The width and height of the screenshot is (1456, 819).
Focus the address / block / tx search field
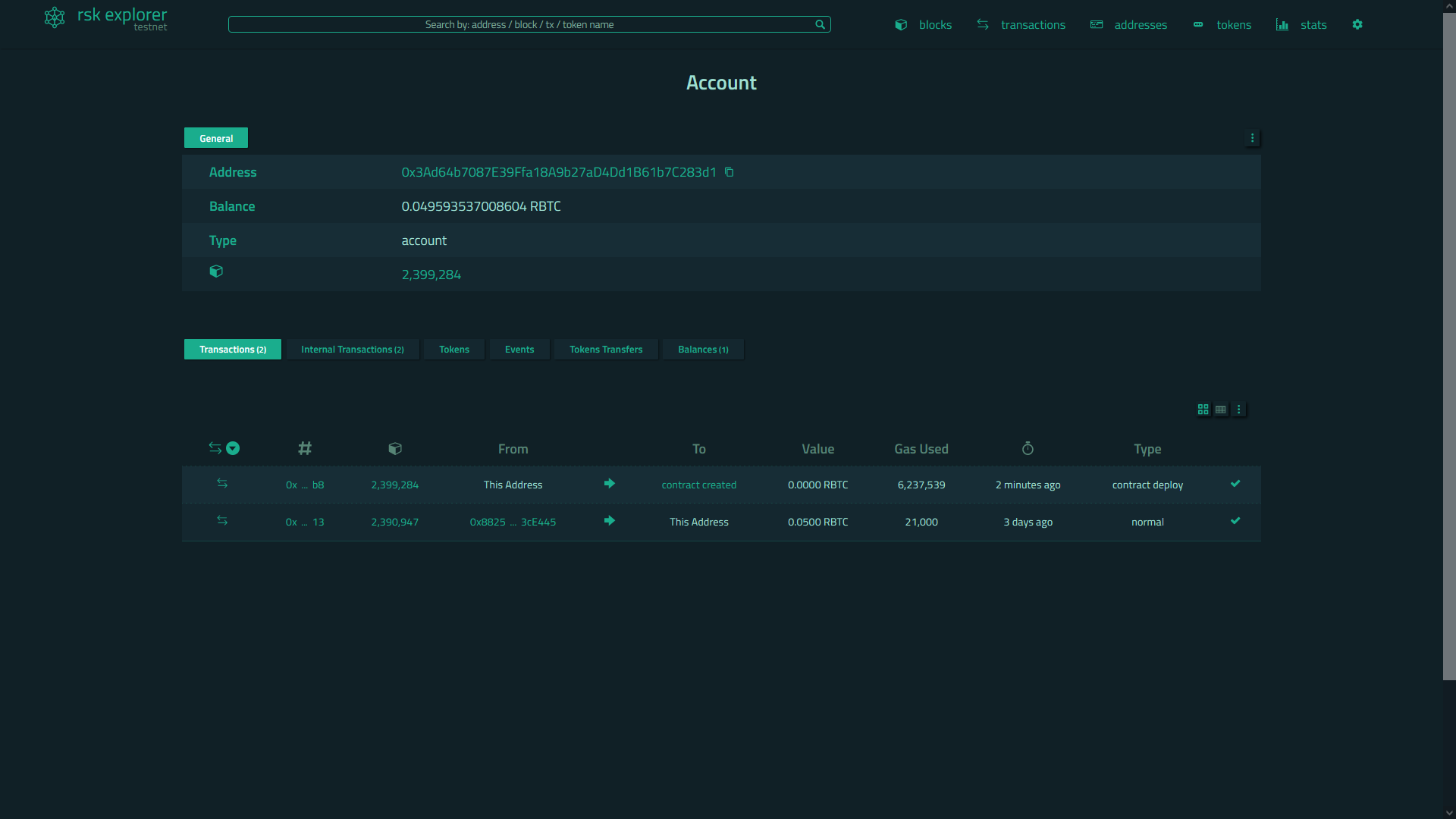[x=519, y=24]
